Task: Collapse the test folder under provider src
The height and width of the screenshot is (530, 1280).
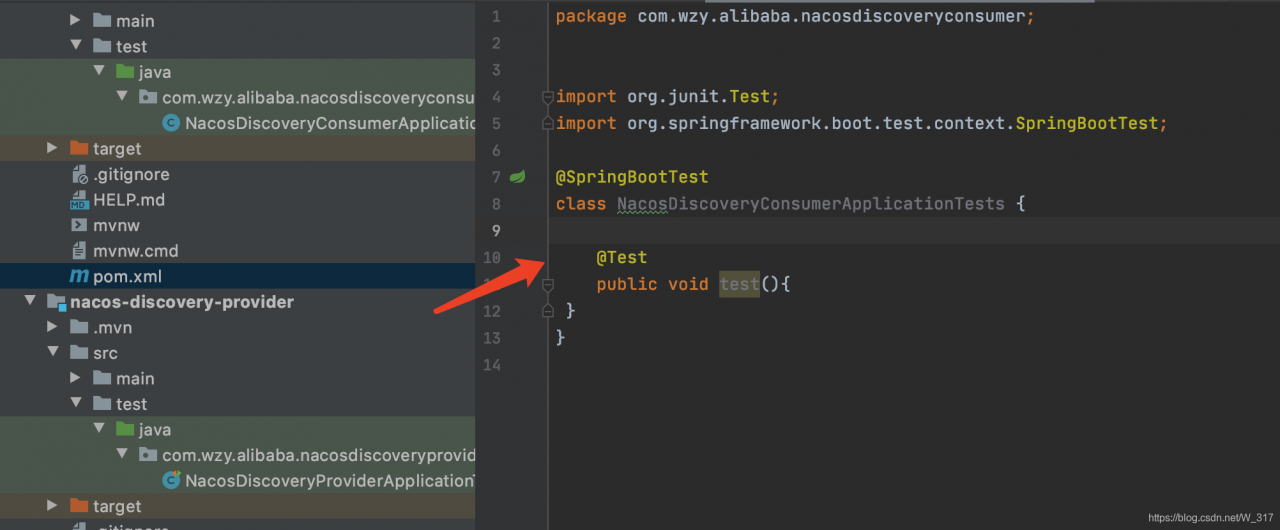Action: click(x=75, y=404)
